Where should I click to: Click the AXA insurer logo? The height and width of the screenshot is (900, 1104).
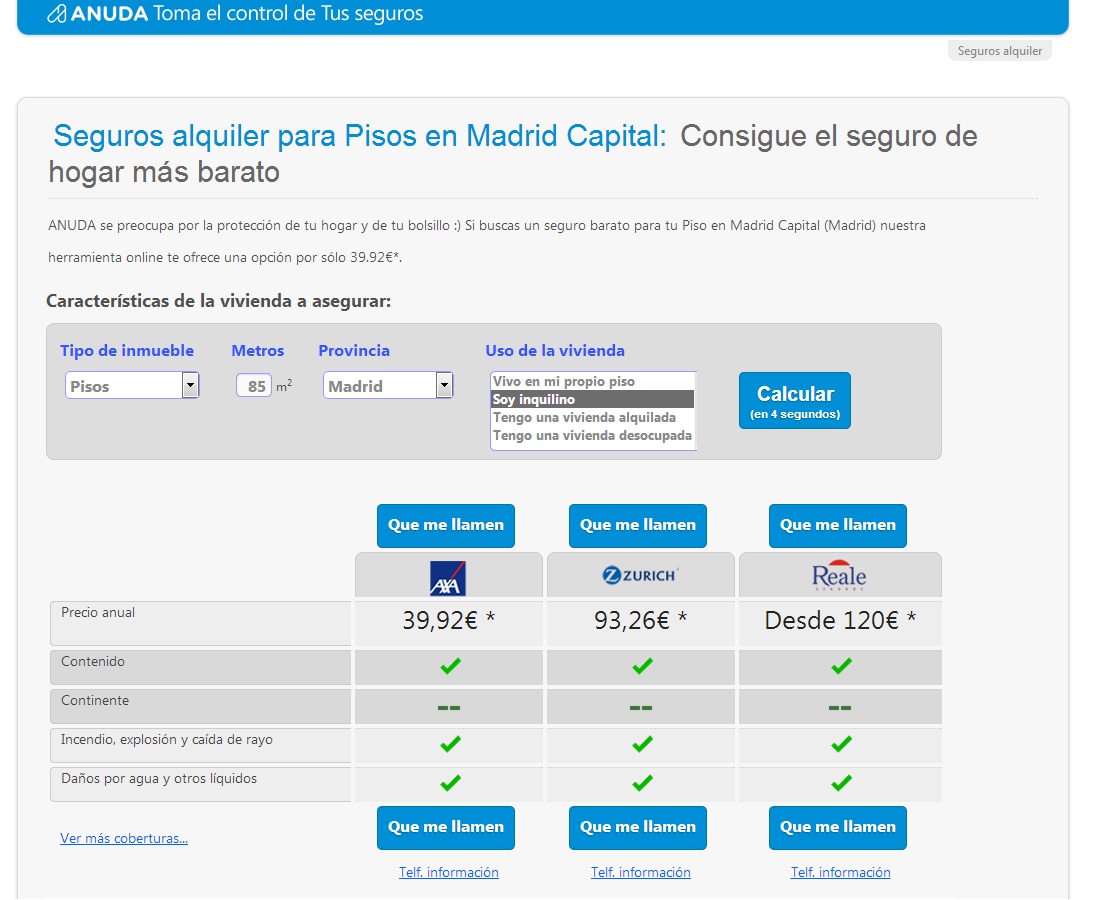tap(448, 578)
